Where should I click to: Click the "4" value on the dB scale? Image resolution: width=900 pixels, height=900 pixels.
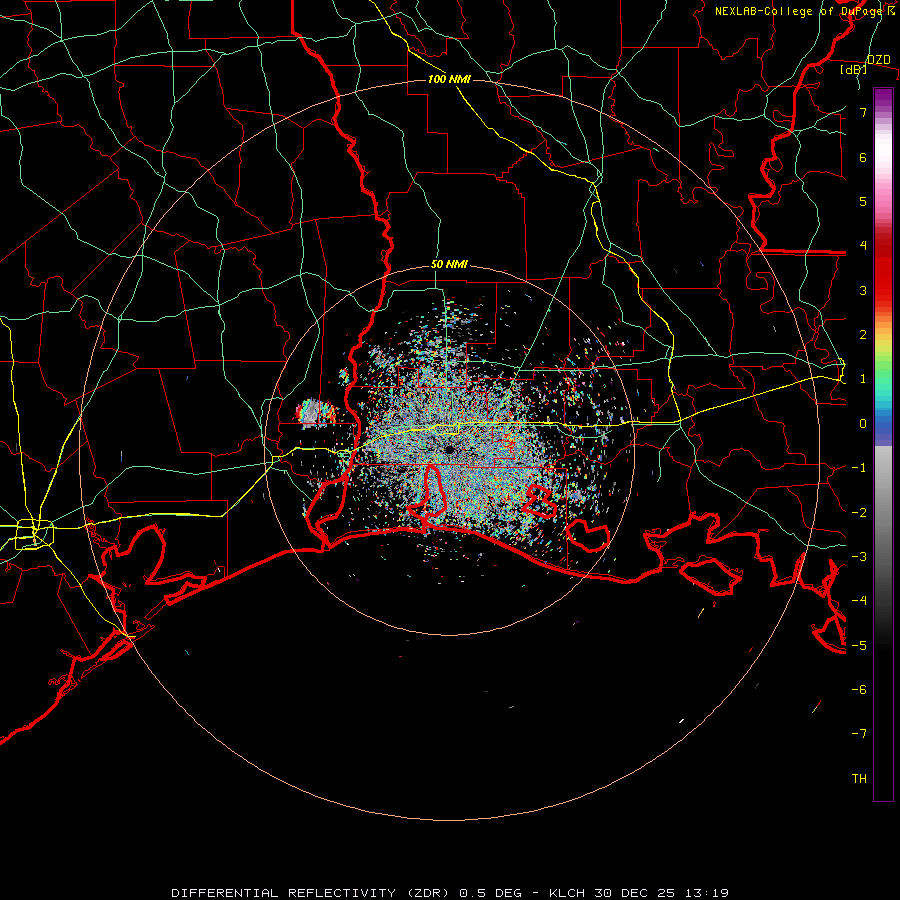pyautogui.click(x=863, y=246)
